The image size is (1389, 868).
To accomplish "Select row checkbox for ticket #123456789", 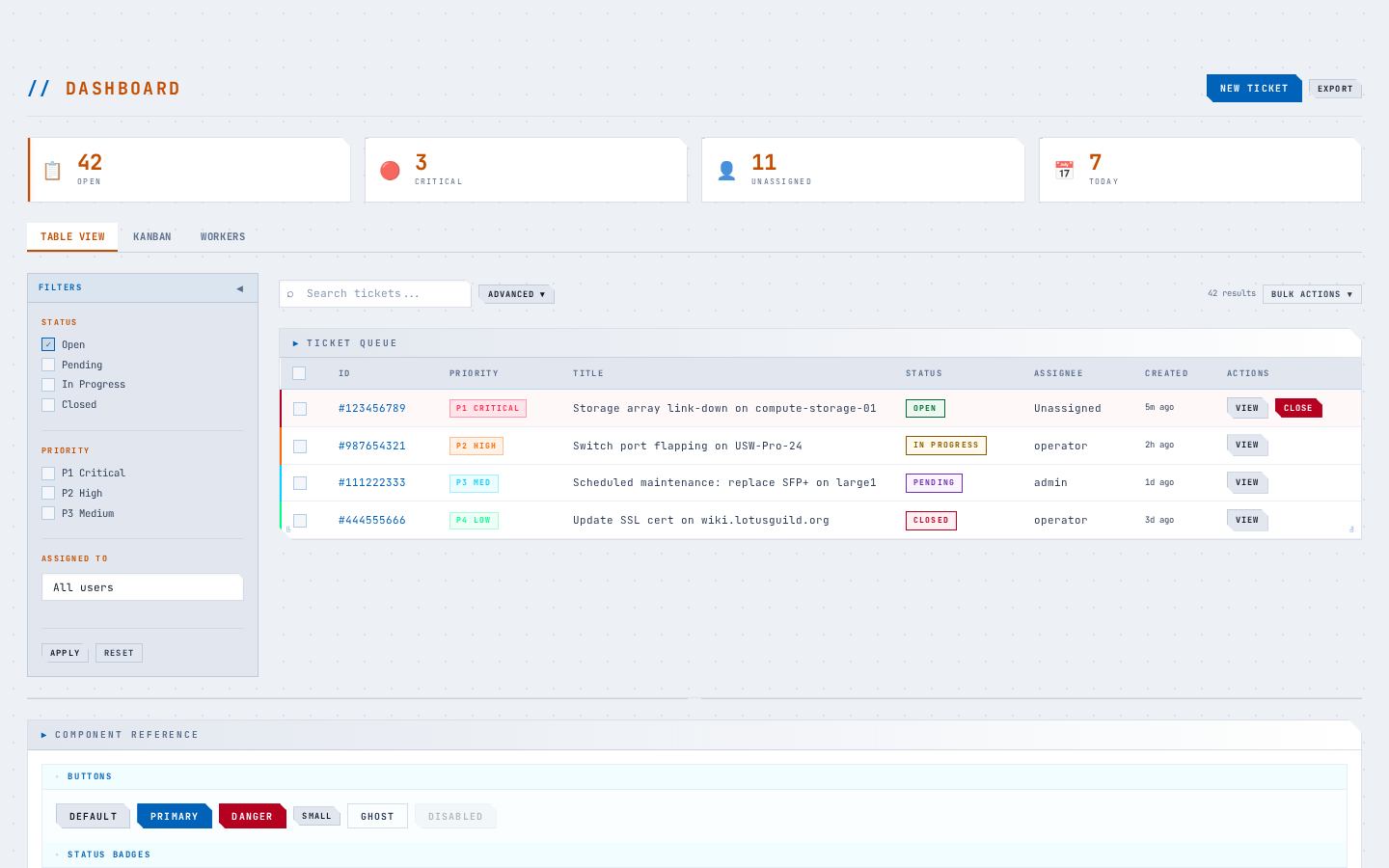I will point(300,409).
